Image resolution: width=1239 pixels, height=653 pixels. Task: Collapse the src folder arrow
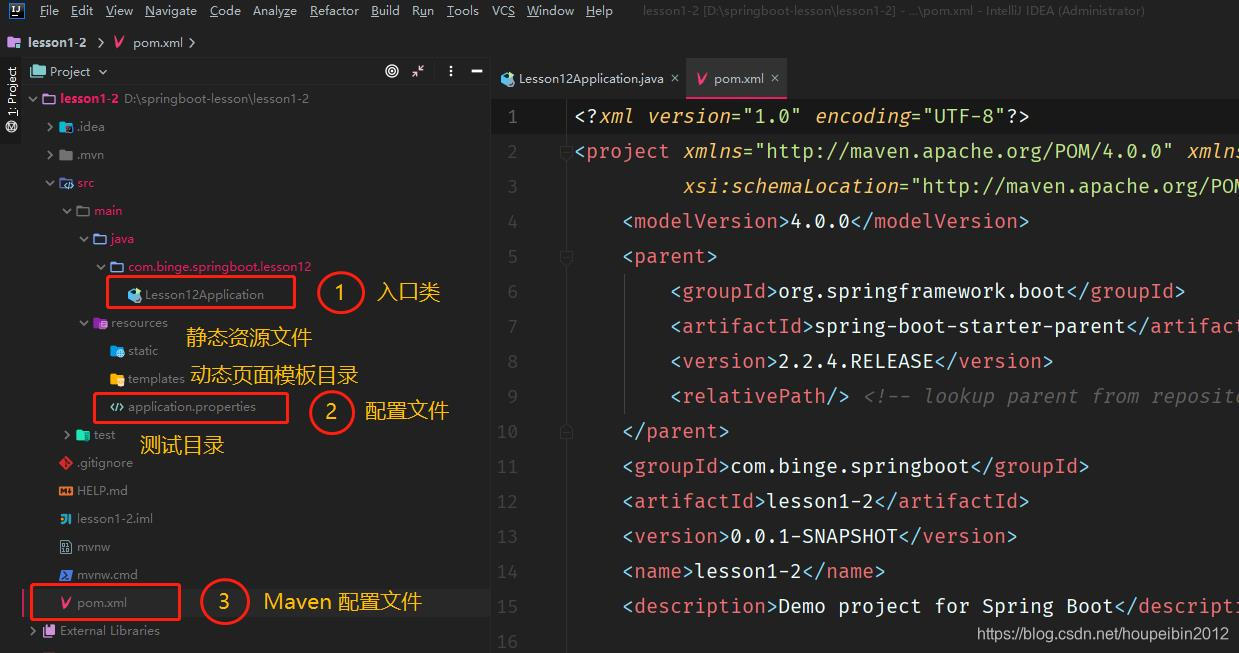(x=50, y=183)
